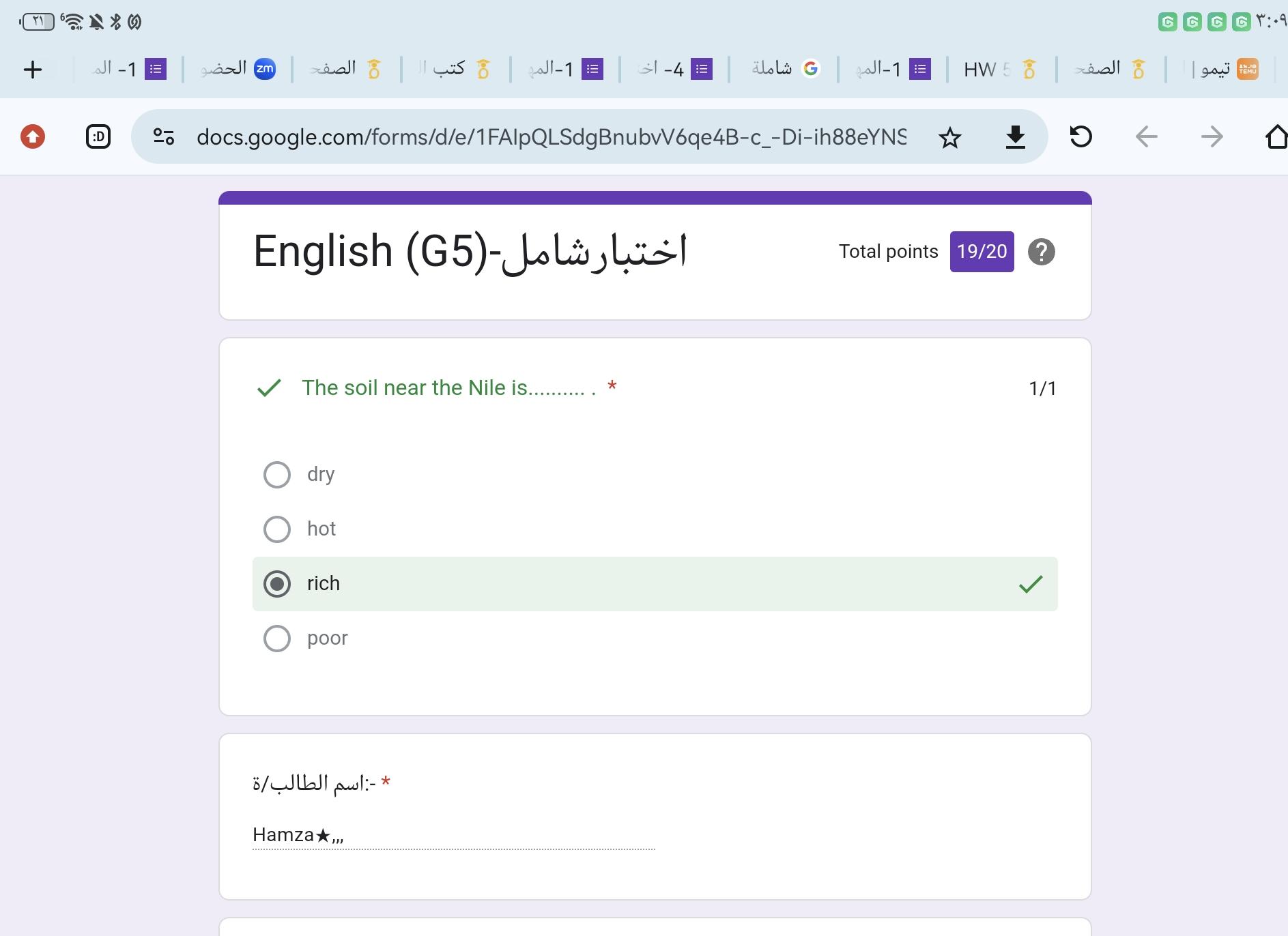The image size is (1288, 936).
Task: Switch to the Zoom الحضو tab
Action: (238, 69)
